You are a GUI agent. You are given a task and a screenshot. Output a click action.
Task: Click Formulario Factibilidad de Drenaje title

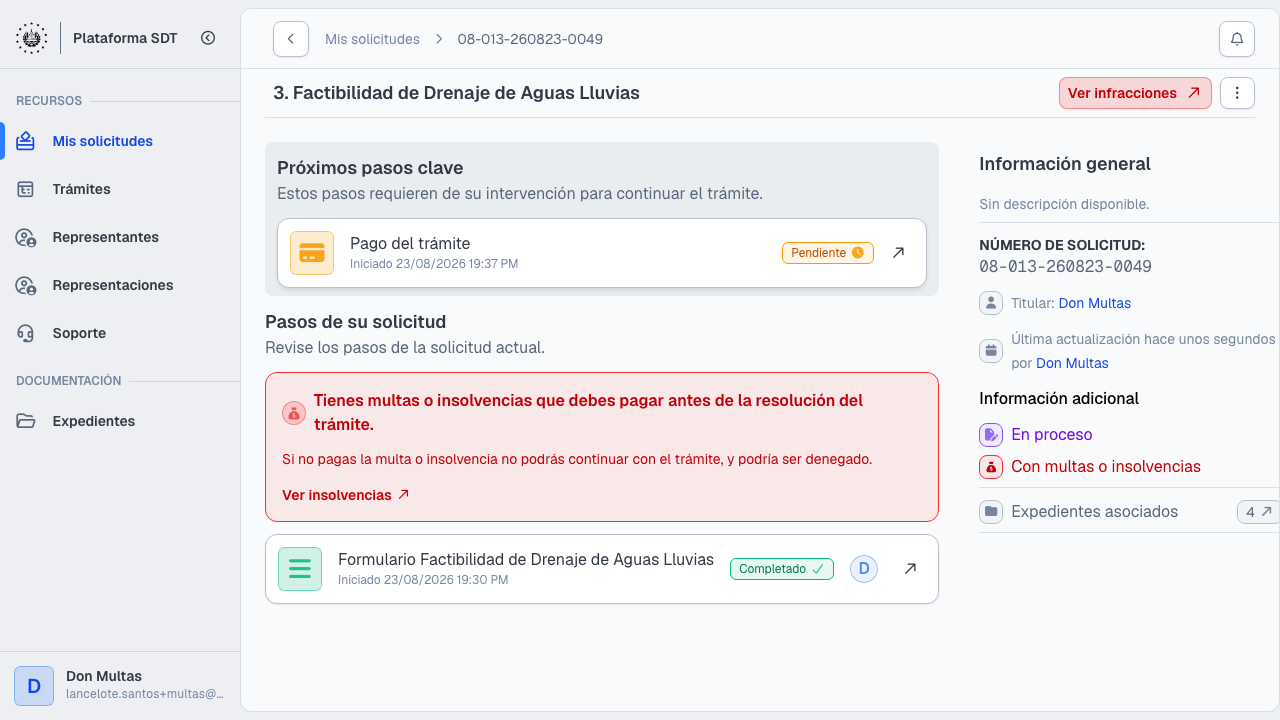(526, 559)
